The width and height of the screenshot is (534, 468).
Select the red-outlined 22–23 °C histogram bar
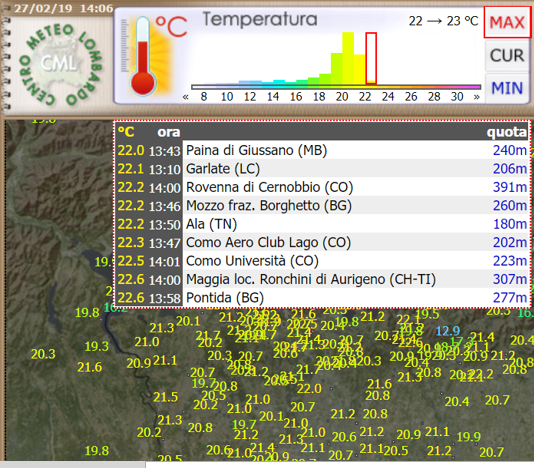pos(371,58)
